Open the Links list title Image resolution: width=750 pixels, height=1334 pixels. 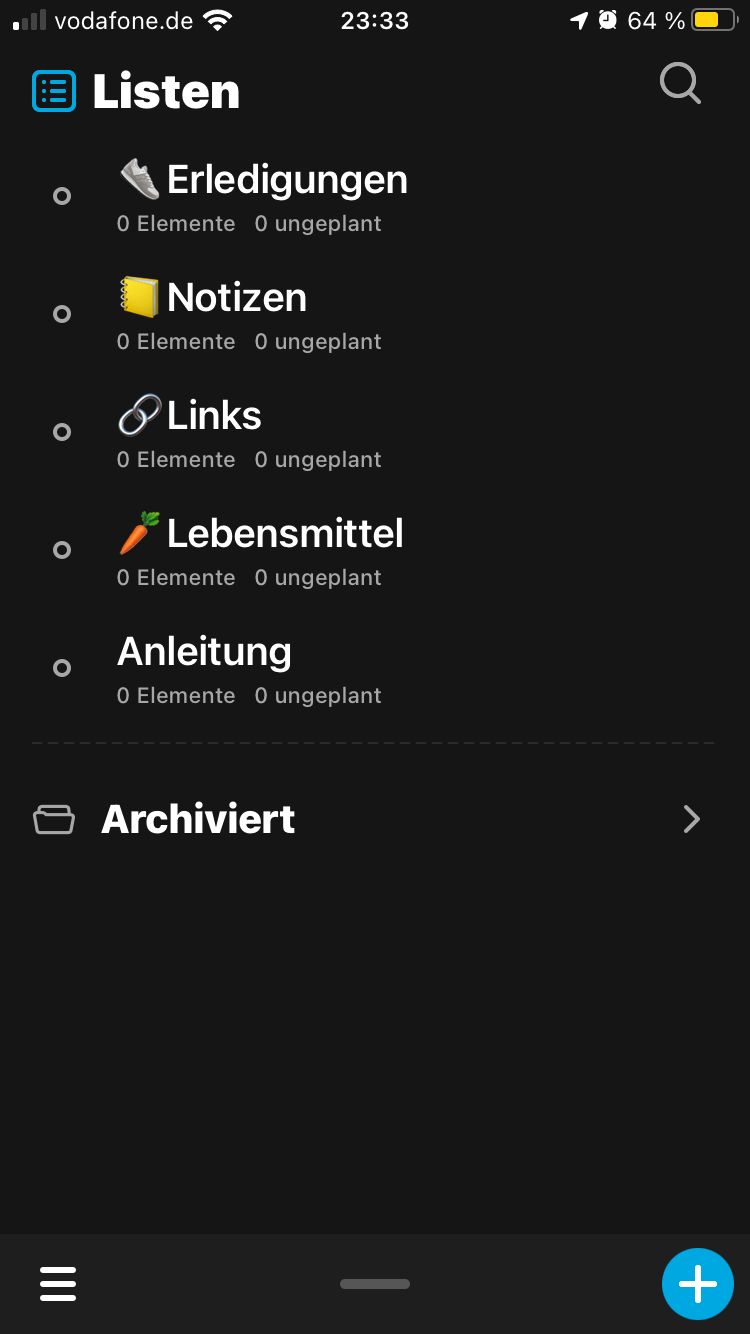[x=214, y=416]
